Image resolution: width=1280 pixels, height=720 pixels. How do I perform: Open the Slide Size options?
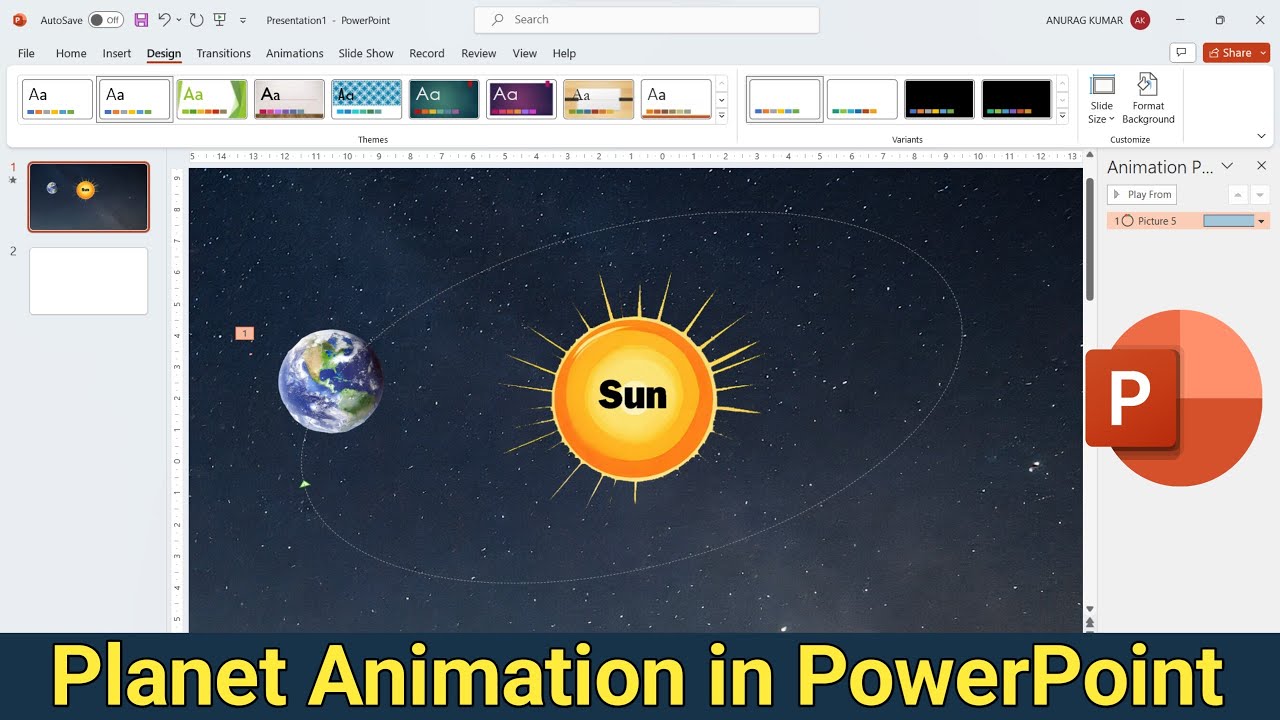click(x=1102, y=99)
